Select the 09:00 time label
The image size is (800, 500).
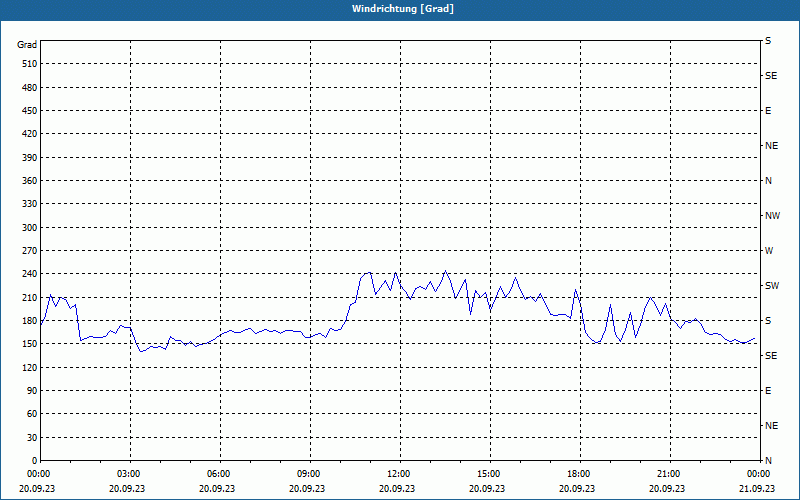pyautogui.click(x=310, y=474)
